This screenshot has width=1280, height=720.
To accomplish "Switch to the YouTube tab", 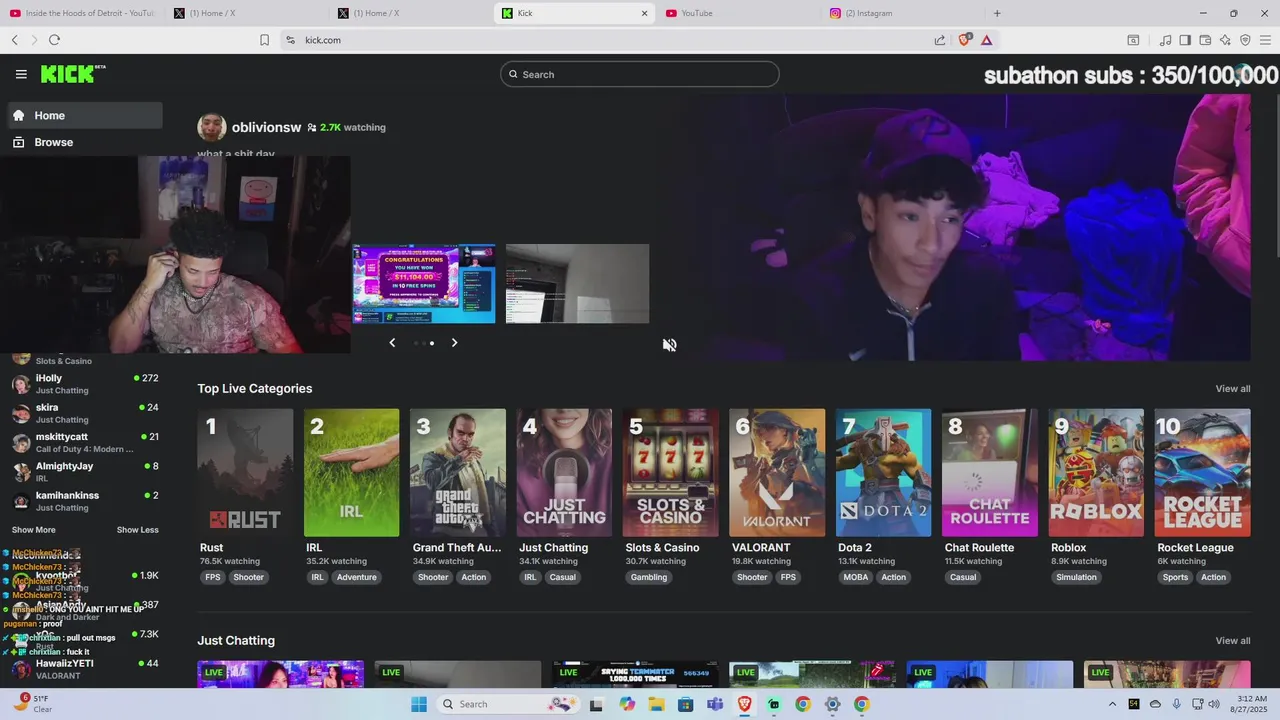I will tap(738, 13).
